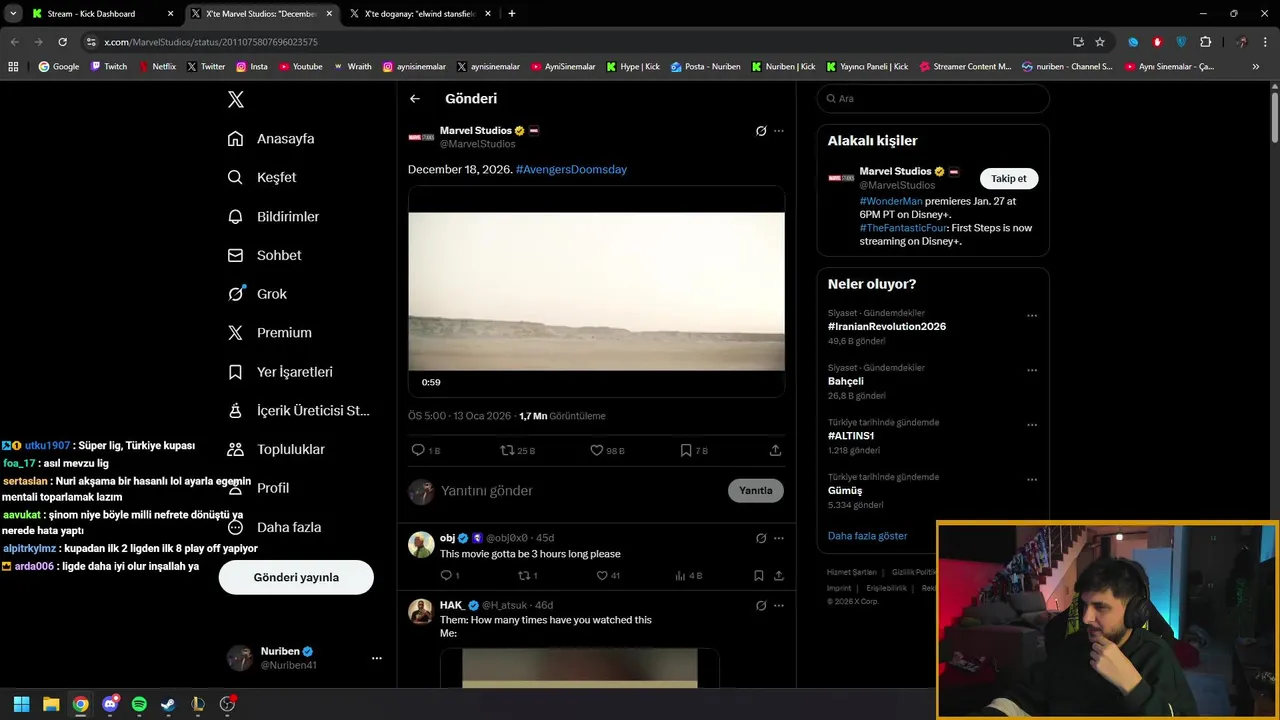Screen dimensions: 1280x720
Task: Open #TheFantasticFour hashtag in bio
Action: coord(901,228)
